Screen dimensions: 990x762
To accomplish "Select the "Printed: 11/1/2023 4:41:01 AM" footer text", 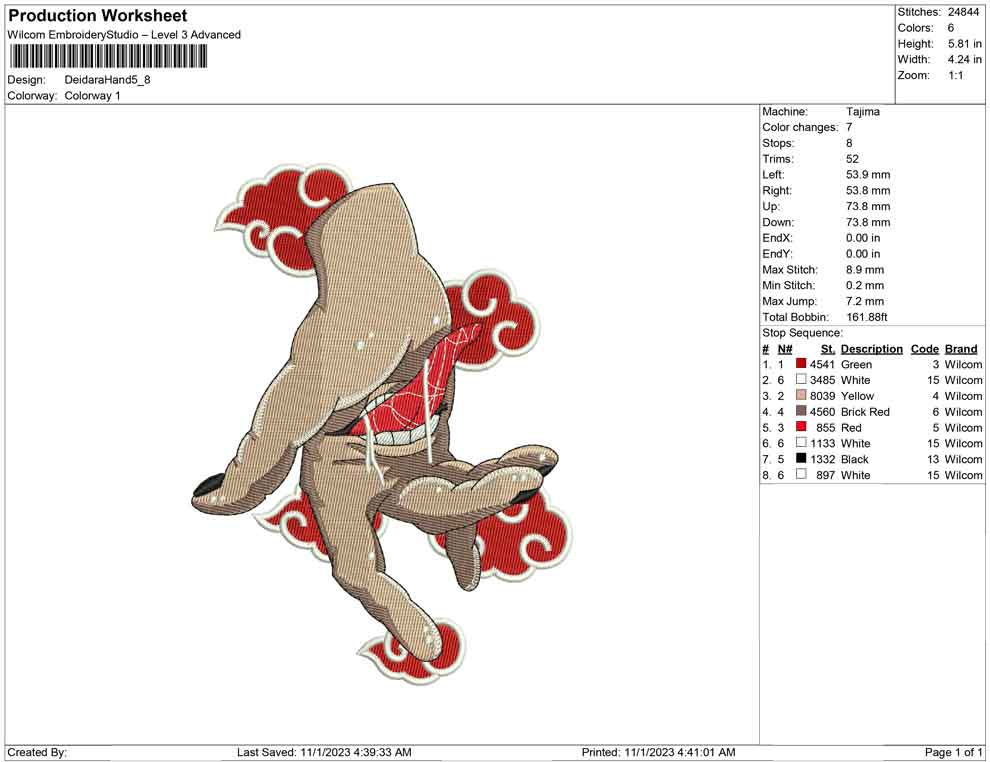I will pyautogui.click(x=659, y=753).
